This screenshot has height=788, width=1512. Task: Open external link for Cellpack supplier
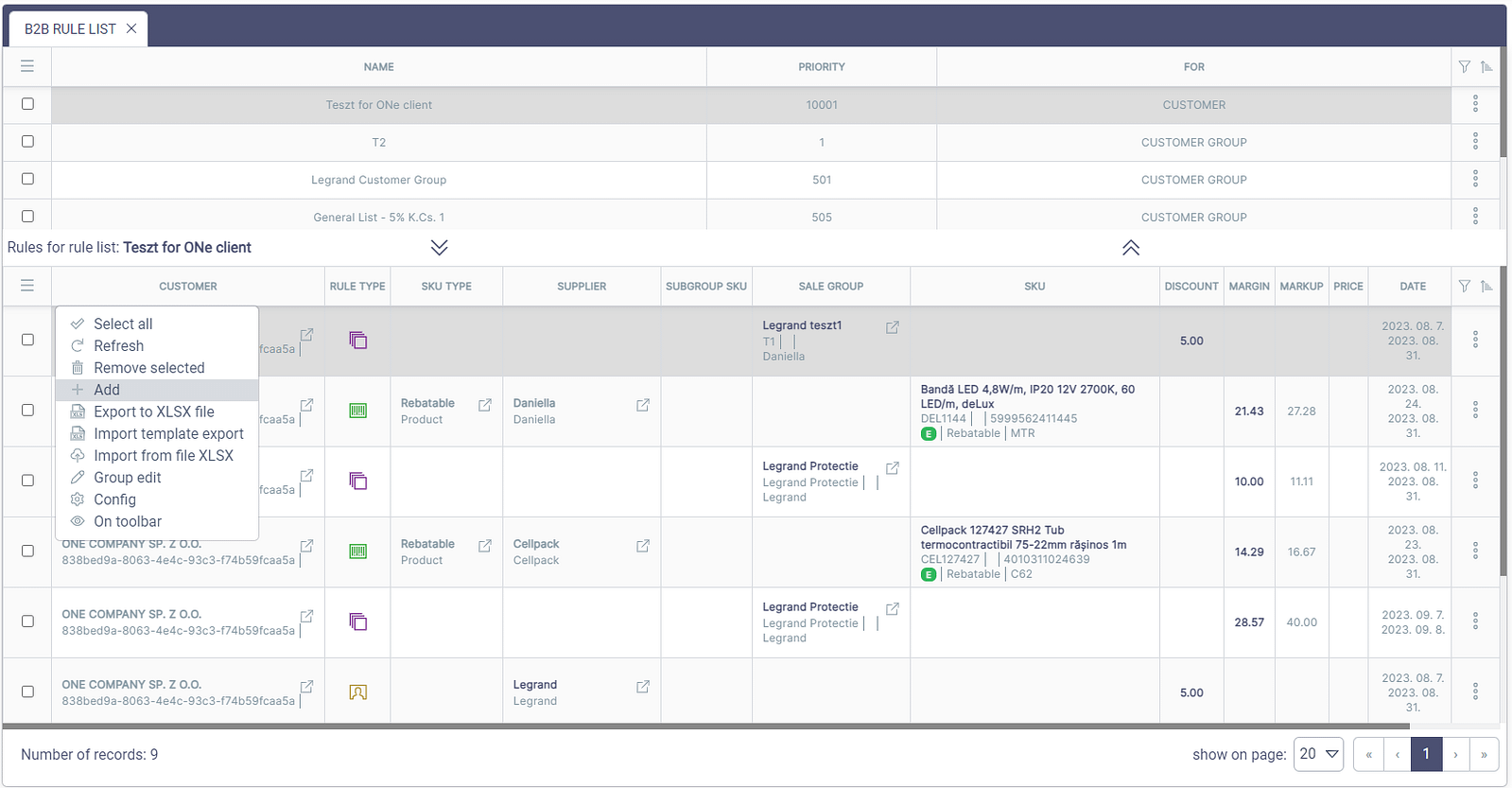[x=643, y=546]
